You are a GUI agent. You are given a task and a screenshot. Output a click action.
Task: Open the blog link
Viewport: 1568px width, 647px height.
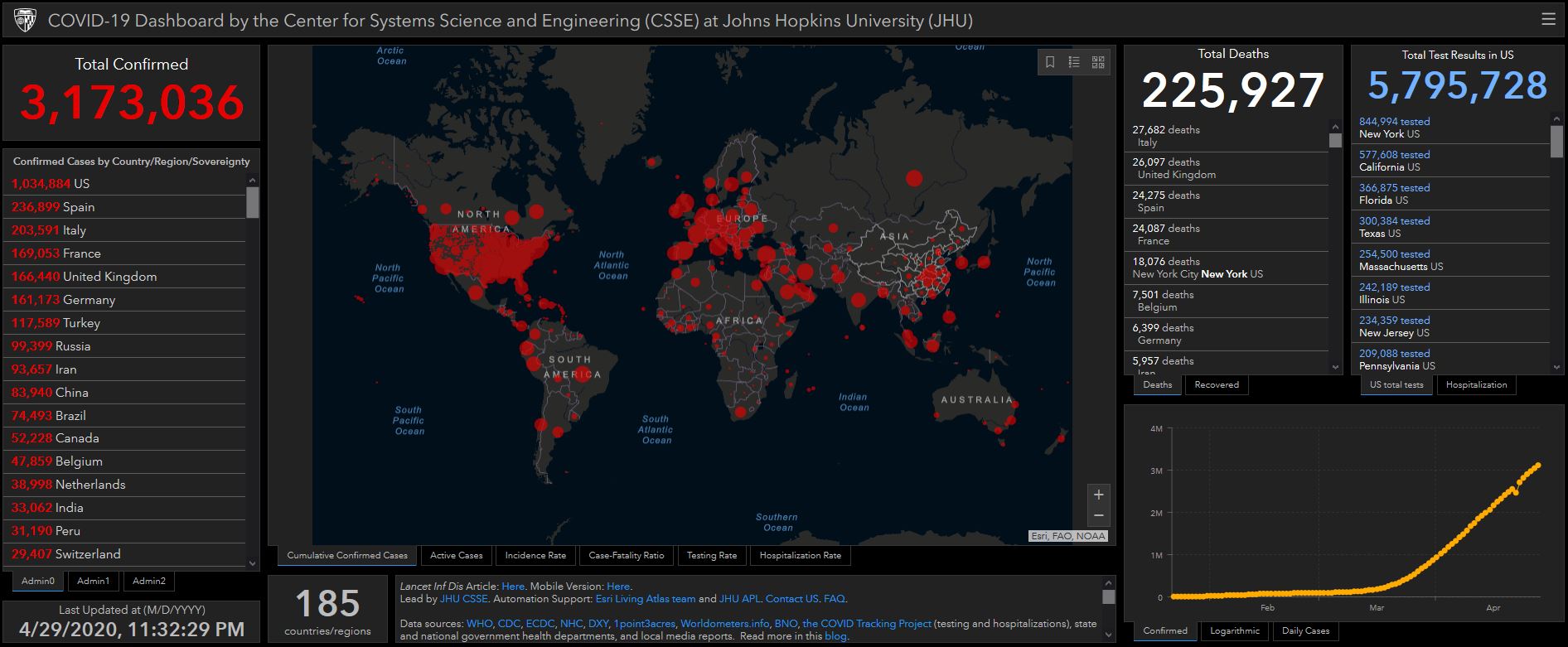pyautogui.click(x=835, y=636)
